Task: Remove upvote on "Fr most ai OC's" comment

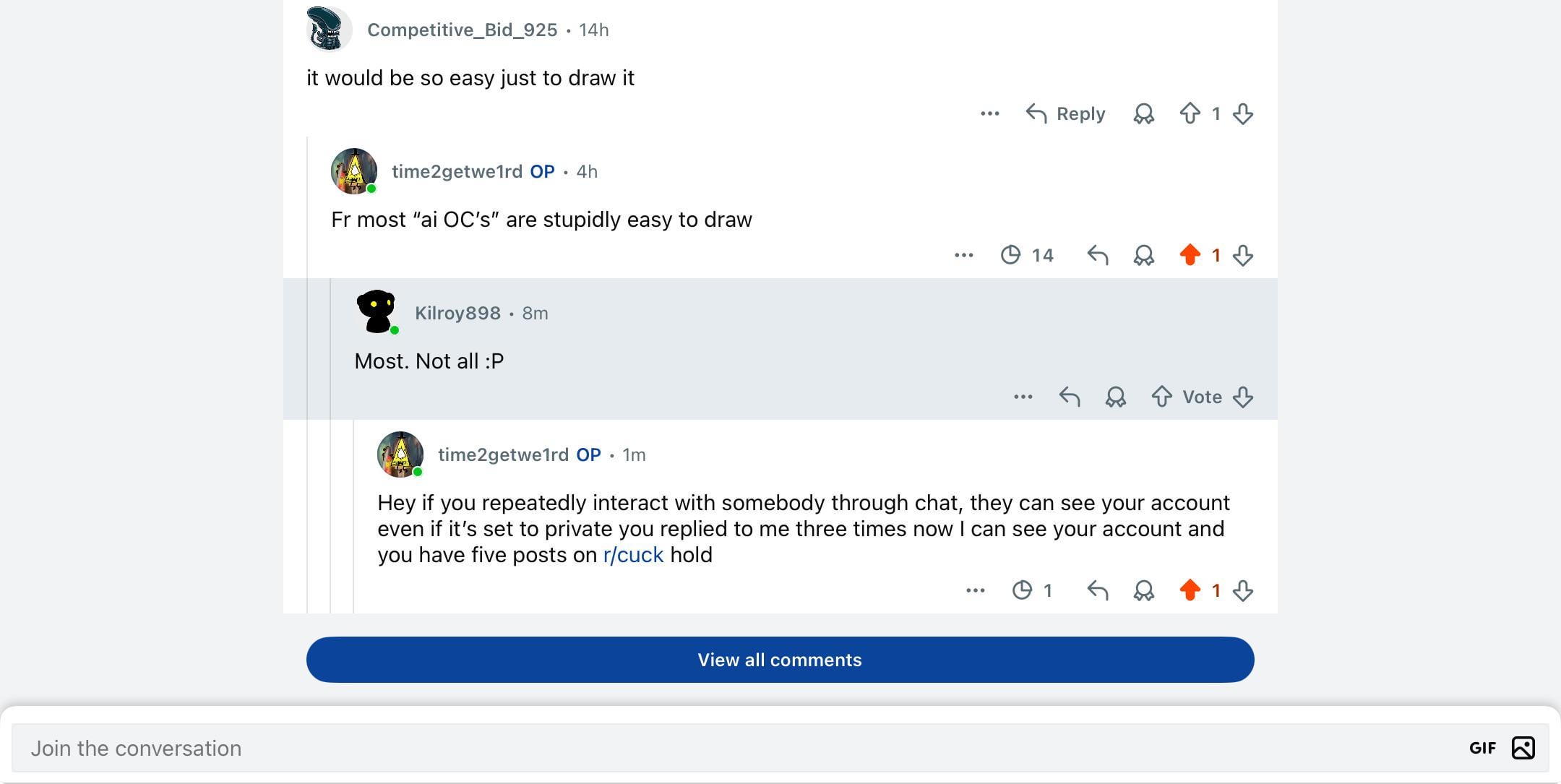Action: tap(1190, 255)
